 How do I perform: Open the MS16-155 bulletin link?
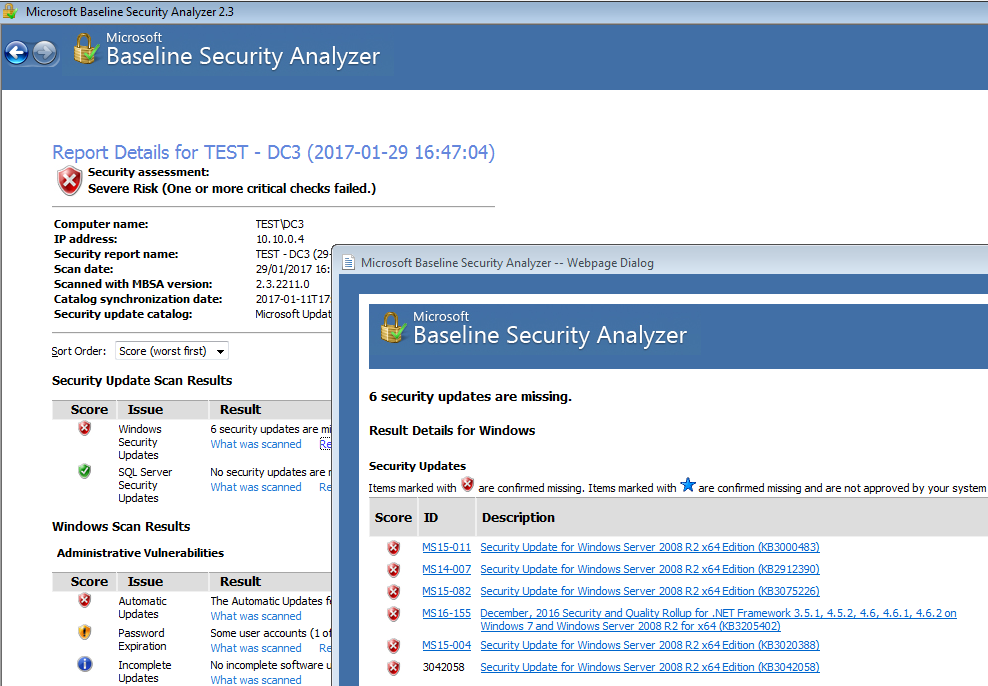click(x=447, y=614)
